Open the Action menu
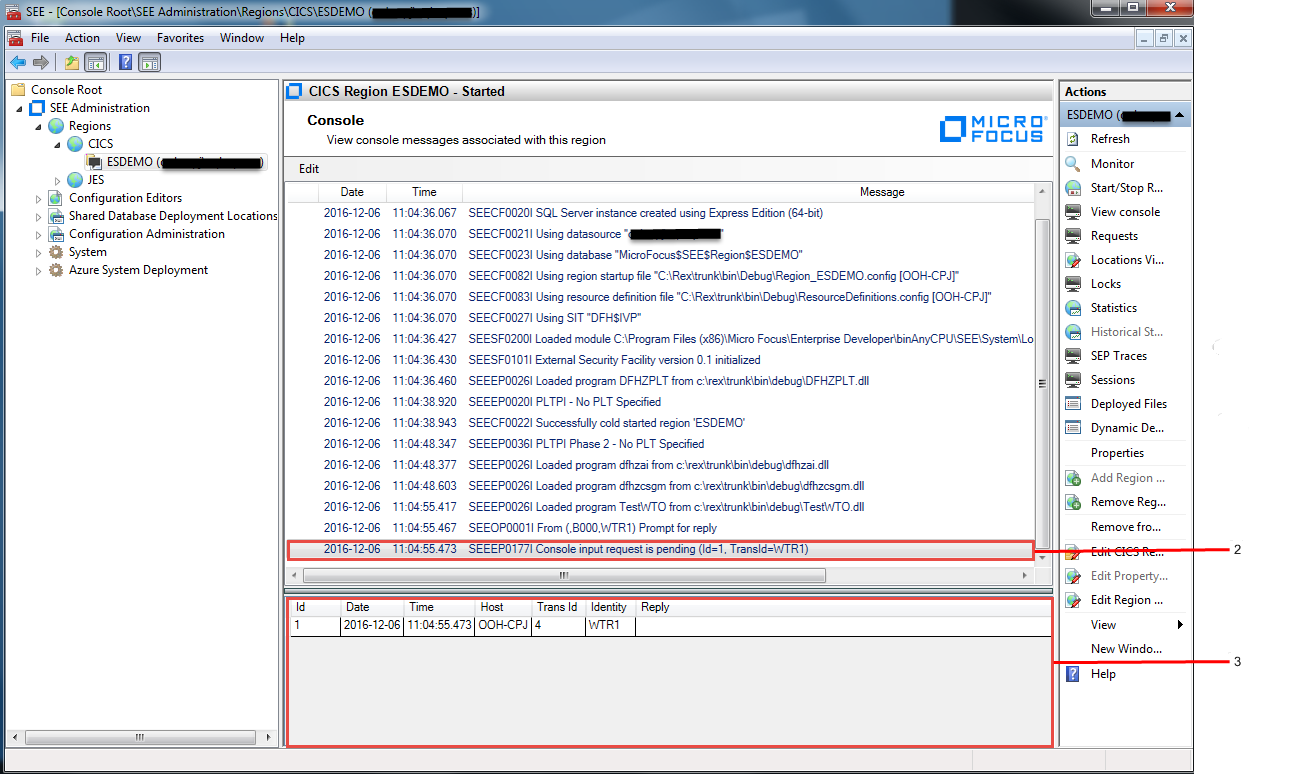Image resolution: width=1289 pixels, height=774 pixels. (82, 38)
